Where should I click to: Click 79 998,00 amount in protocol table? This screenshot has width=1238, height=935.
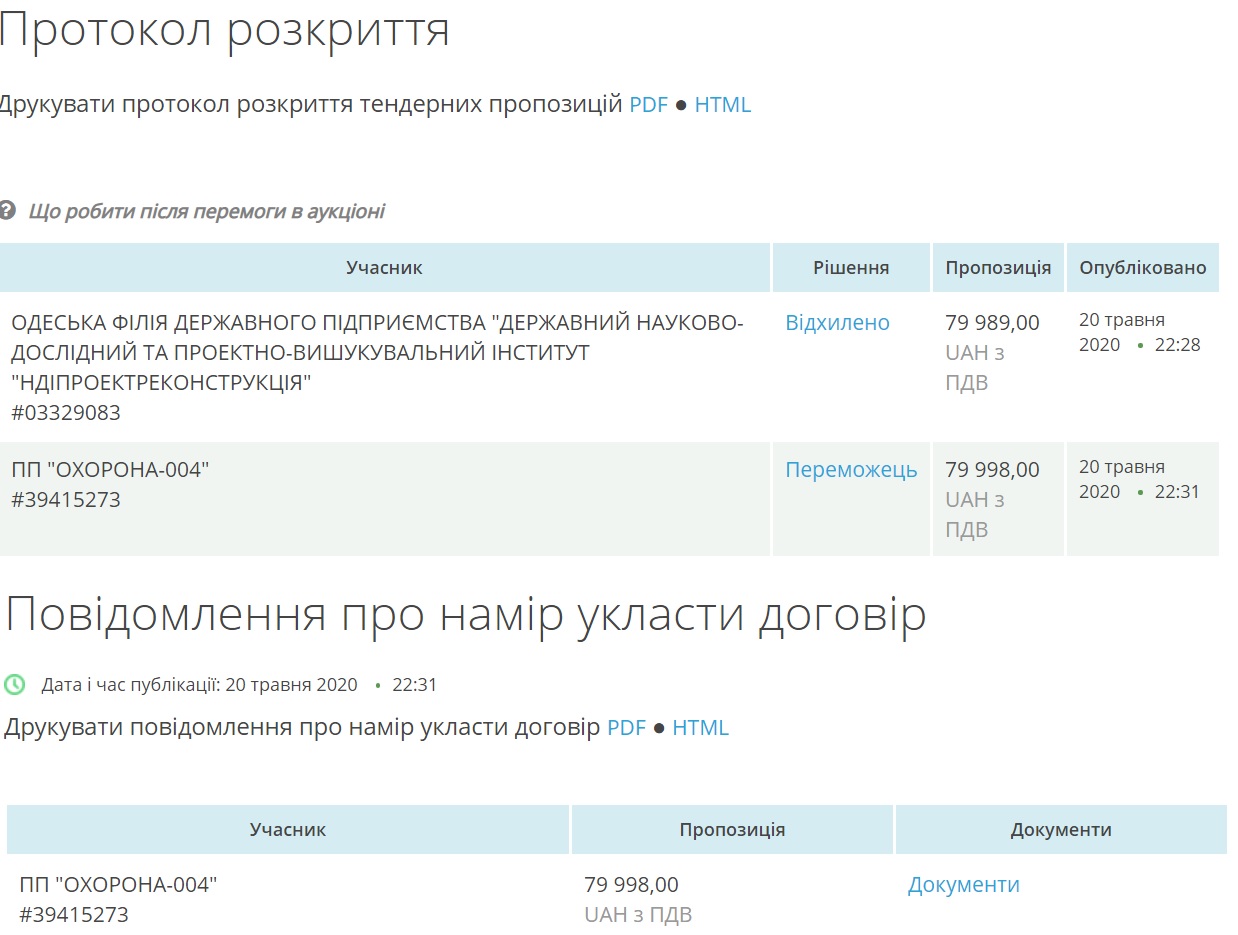(992, 470)
